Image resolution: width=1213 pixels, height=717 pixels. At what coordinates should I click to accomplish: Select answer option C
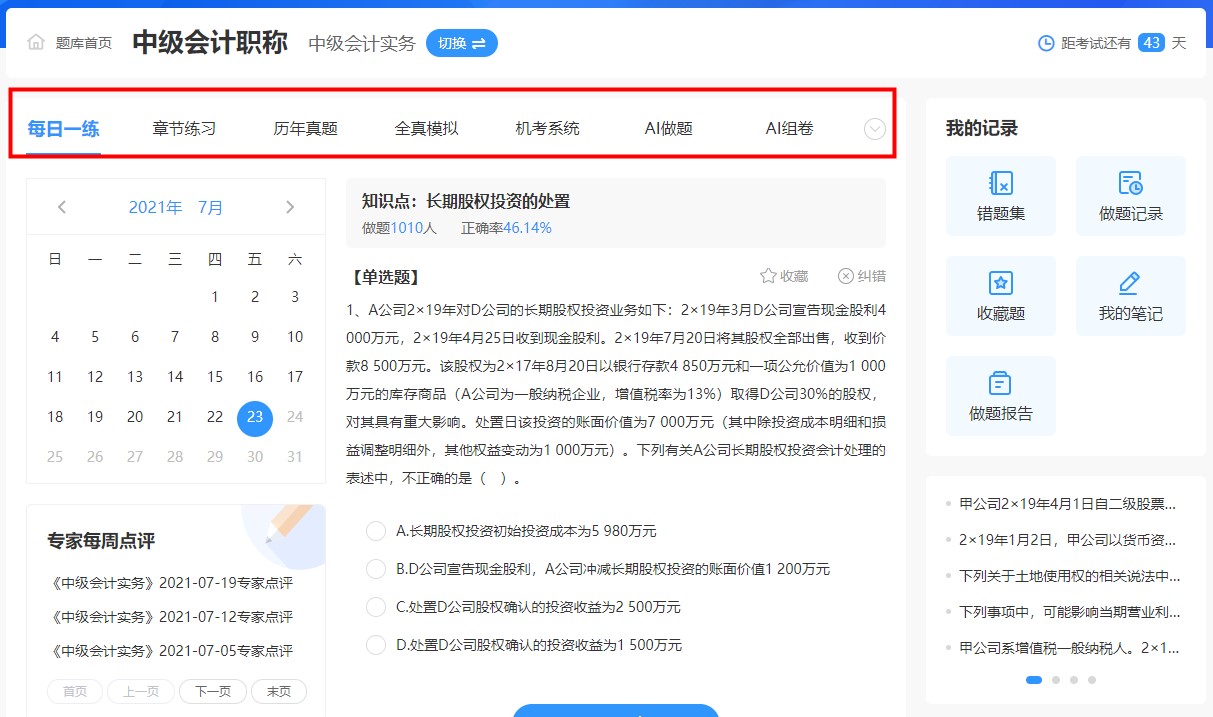376,607
